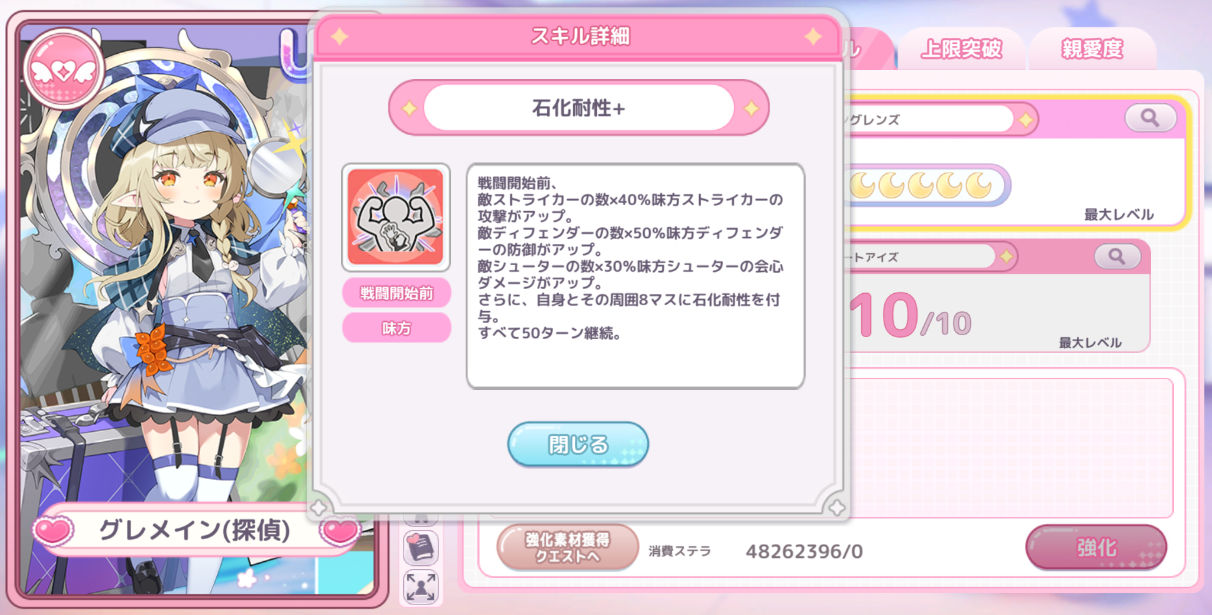
Task: Close the dialog with 閉じる
Action: point(578,445)
